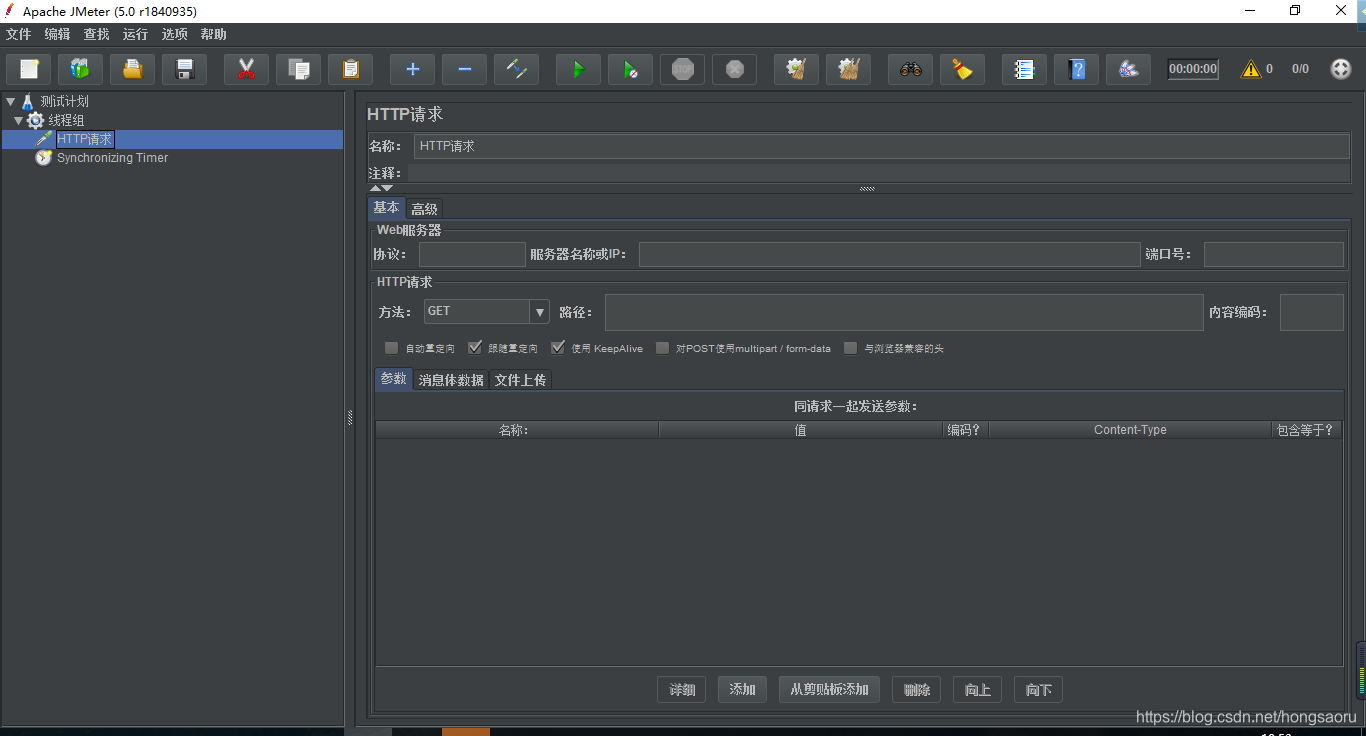1366x736 pixels.
Task: Toggle 跟随重定向 checkbox
Action: tap(475, 348)
